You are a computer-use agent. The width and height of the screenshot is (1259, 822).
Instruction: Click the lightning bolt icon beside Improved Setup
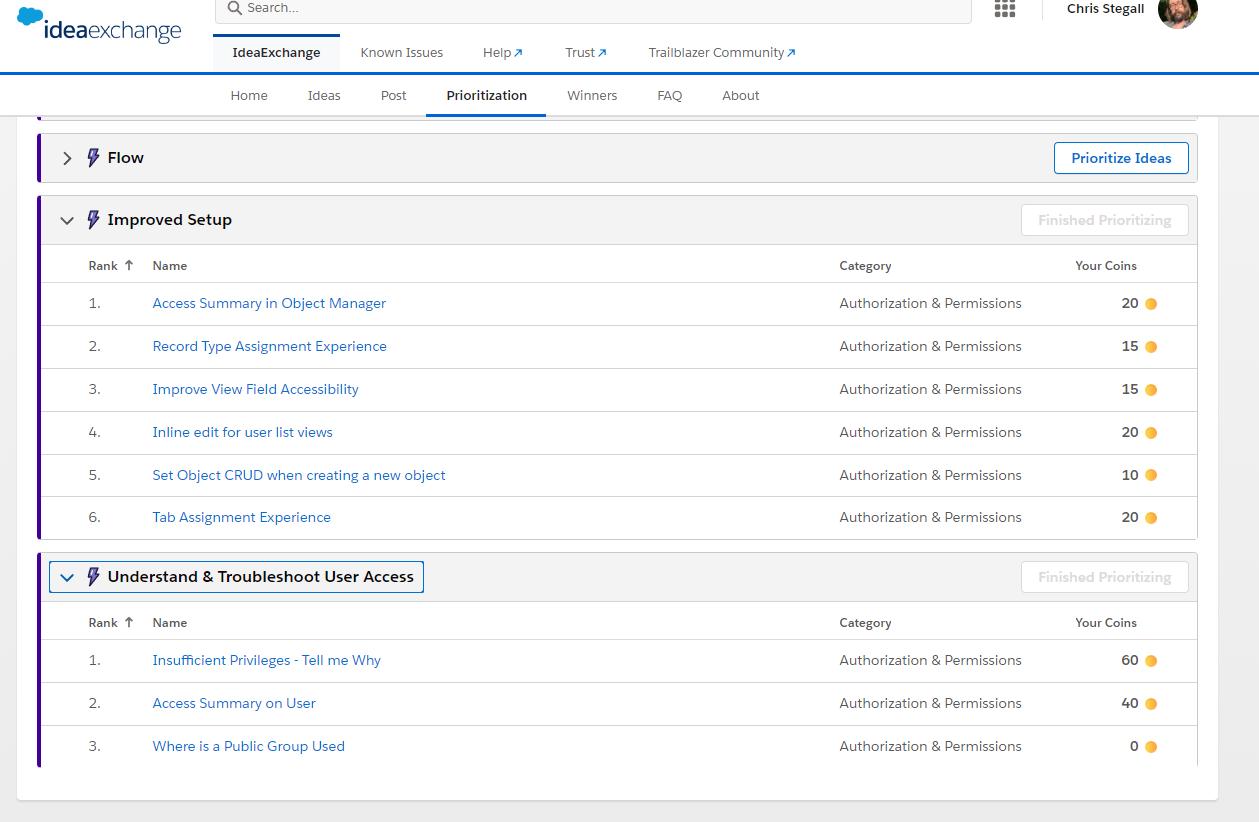pyautogui.click(x=93, y=220)
